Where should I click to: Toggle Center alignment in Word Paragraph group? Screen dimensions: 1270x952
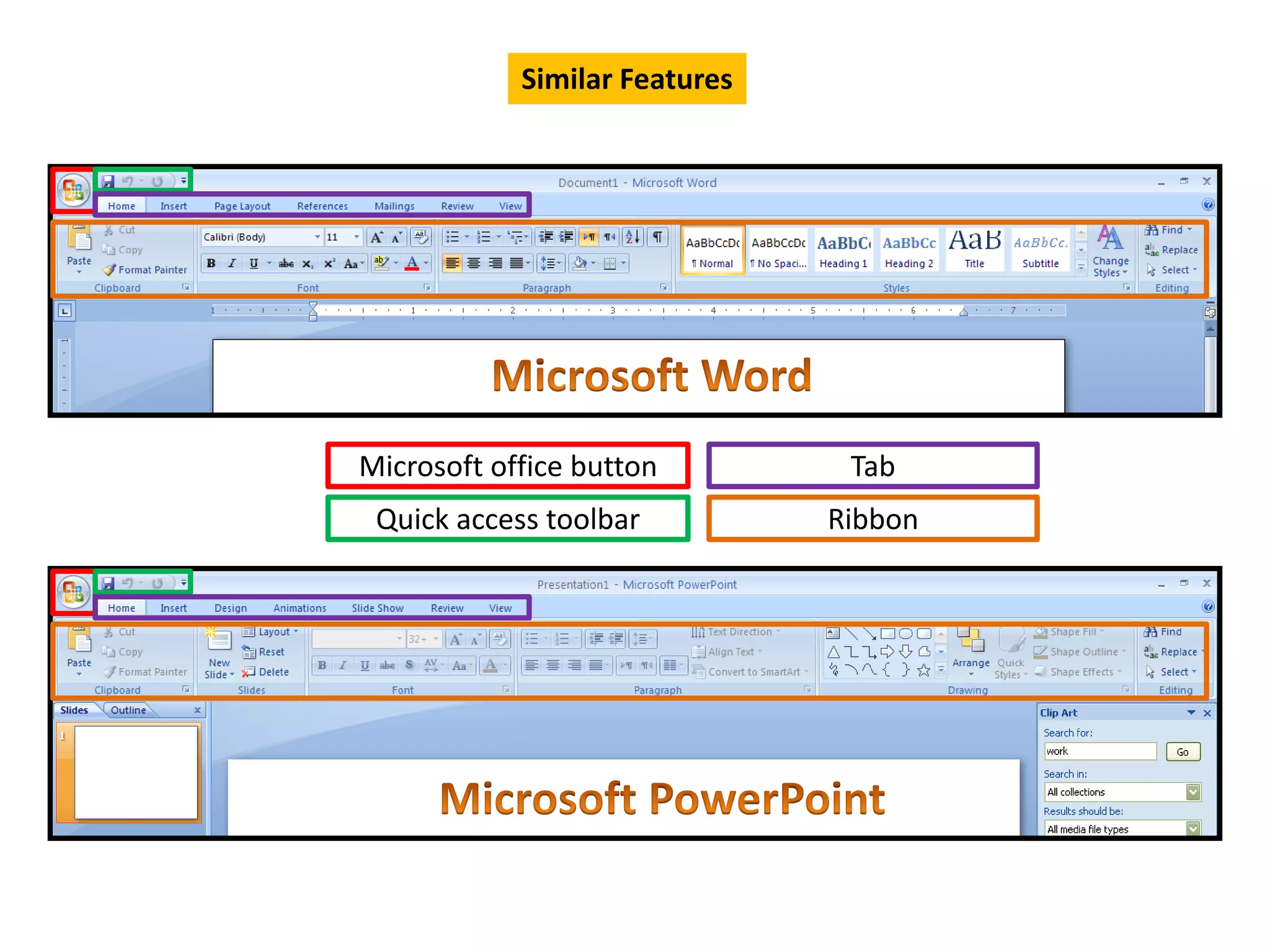pyautogui.click(x=474, y=263)
